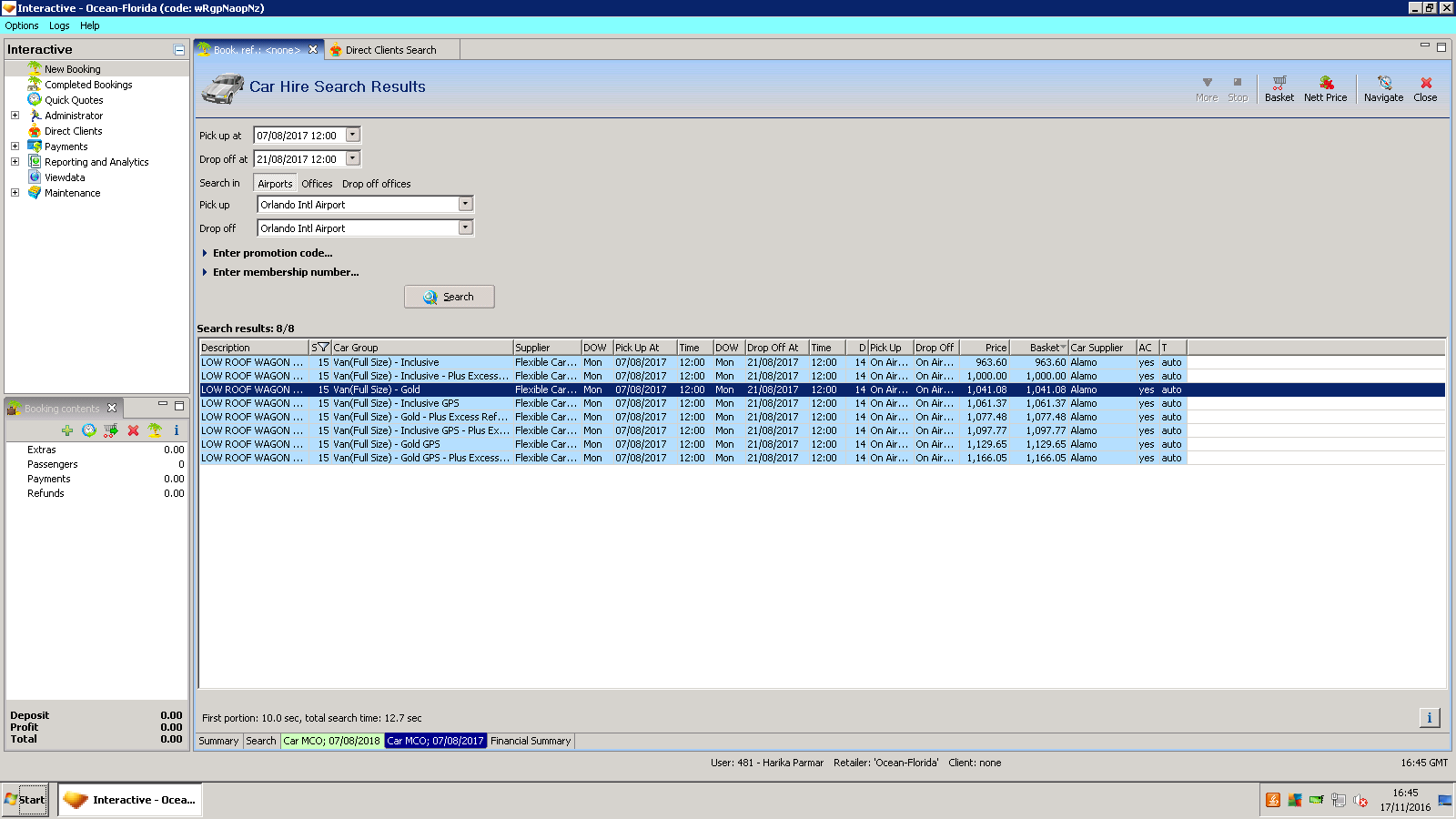Open the Financial Summary tab

(x=531, y=741)
